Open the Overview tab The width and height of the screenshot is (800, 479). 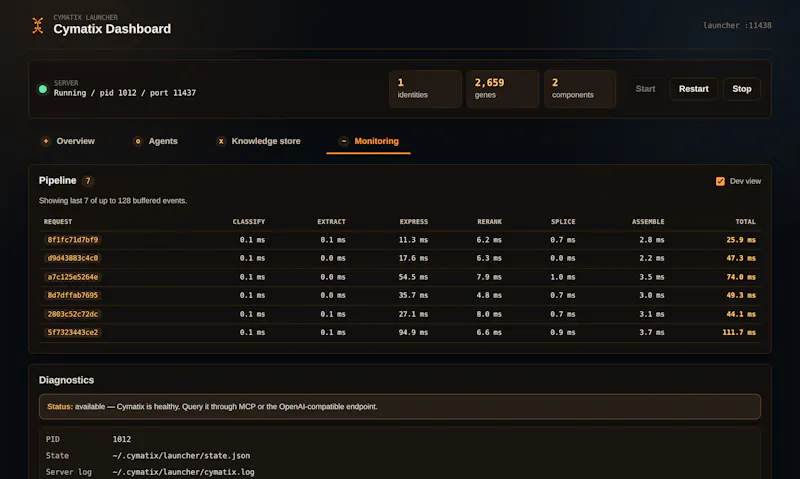click(x=68, y=141)
